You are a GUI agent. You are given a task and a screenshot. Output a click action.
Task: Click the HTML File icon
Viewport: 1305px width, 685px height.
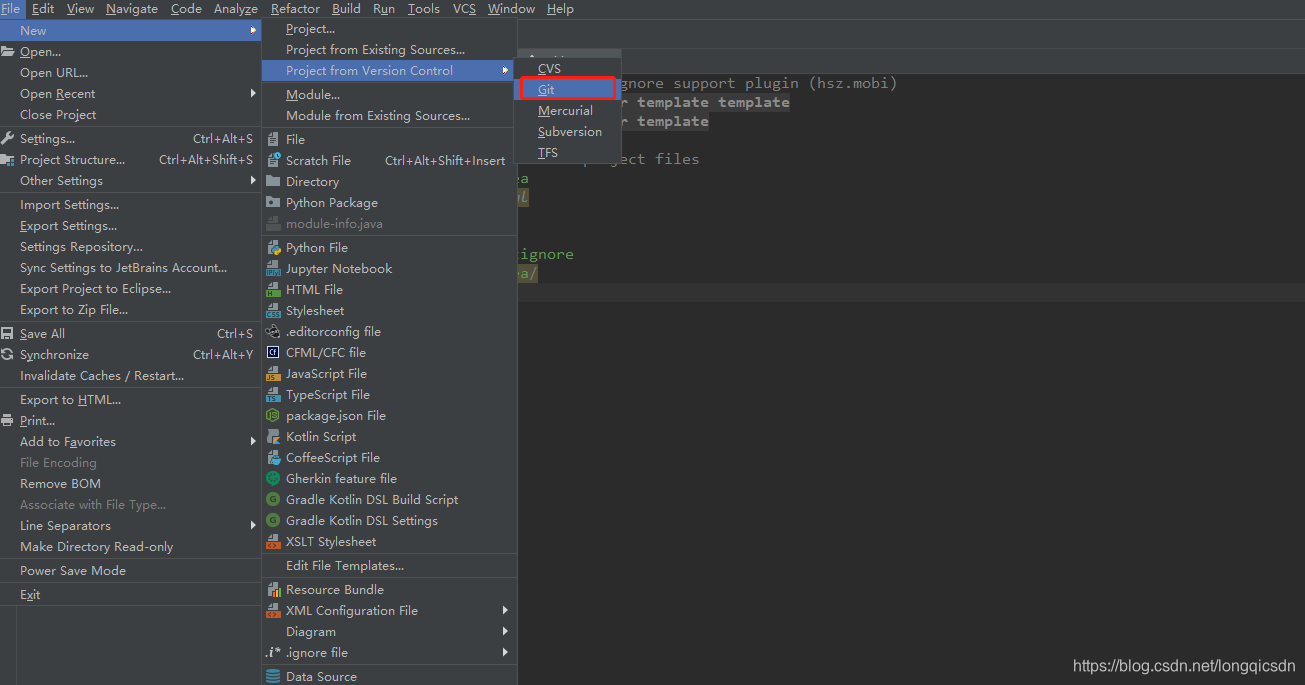coord(273,290)
